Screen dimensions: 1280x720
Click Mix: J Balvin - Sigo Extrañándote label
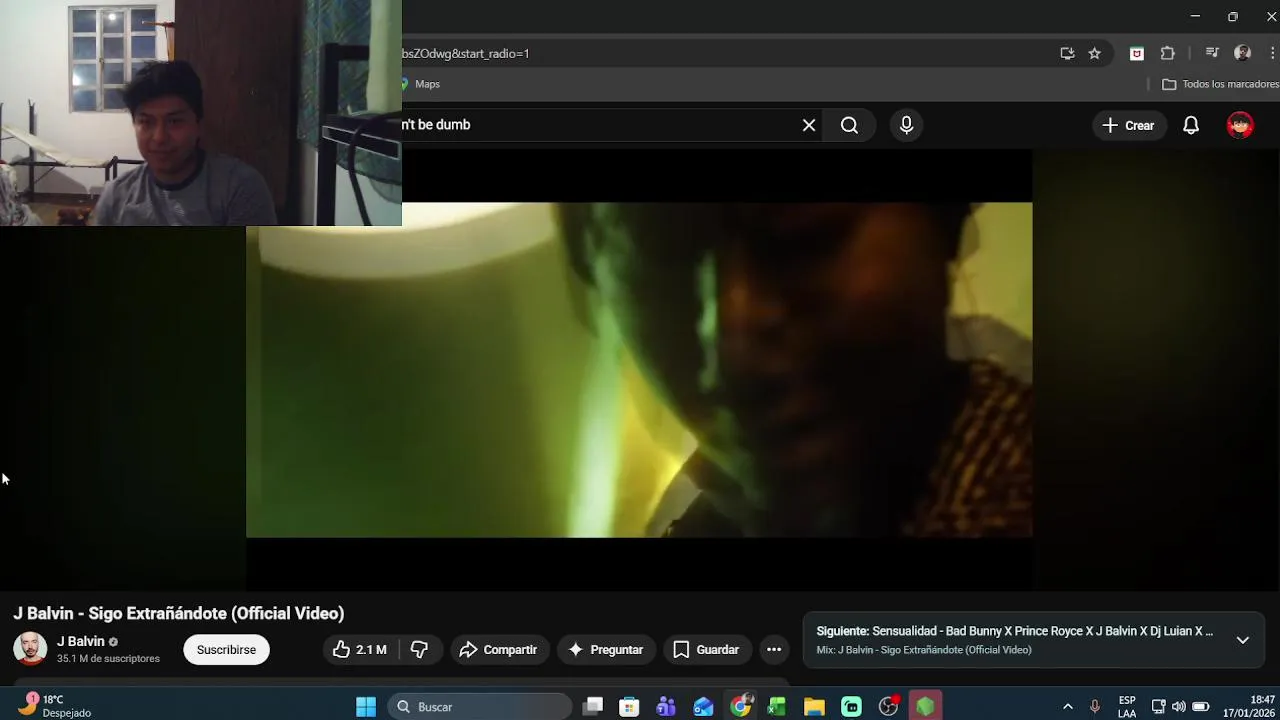click(924, 650)
